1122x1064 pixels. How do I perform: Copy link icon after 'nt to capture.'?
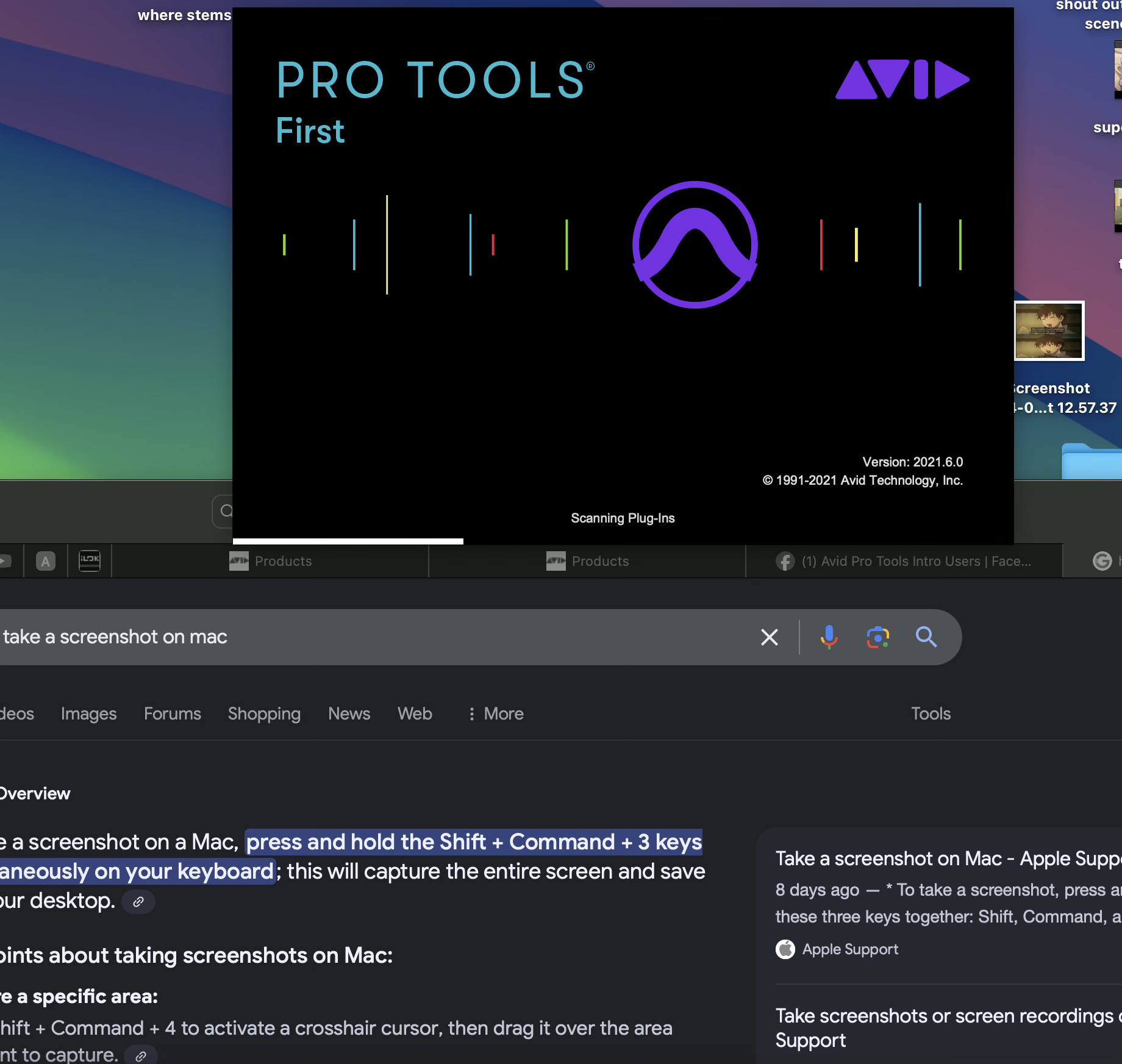click(x=141, y=1055)
